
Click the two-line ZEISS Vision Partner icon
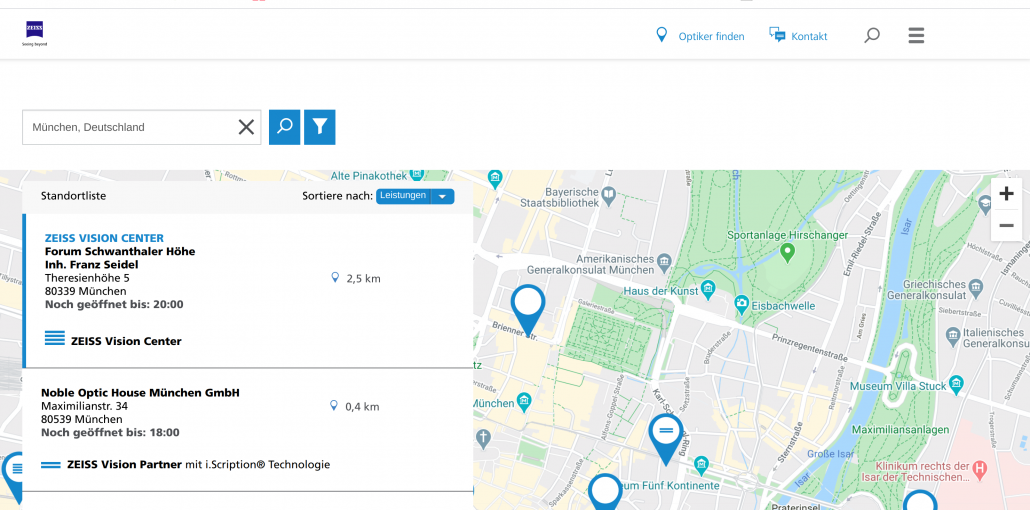pyautogui.click(x=51, y=465)
